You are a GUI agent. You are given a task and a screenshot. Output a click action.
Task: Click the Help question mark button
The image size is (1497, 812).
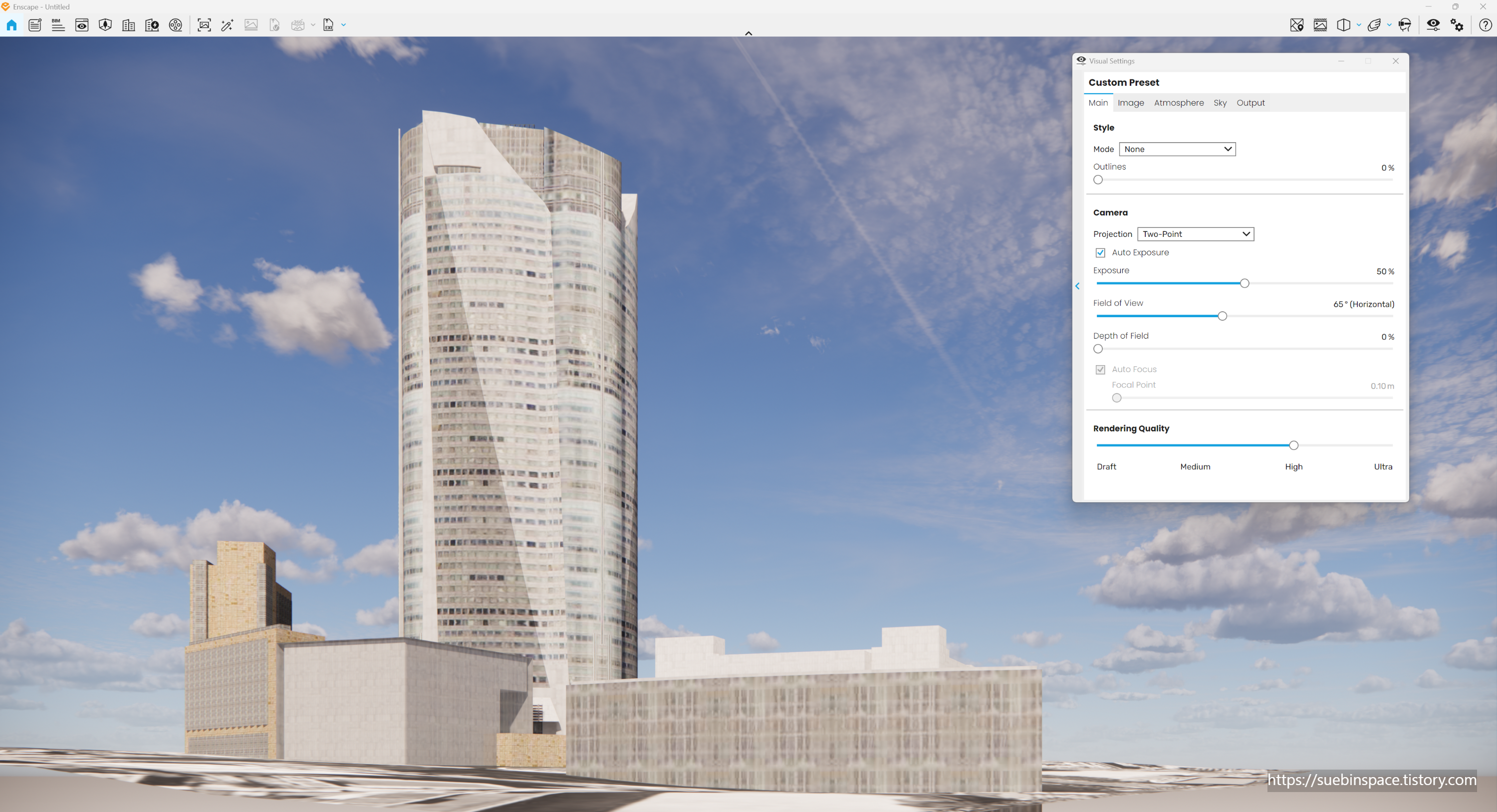click(x=1486, y=25)
